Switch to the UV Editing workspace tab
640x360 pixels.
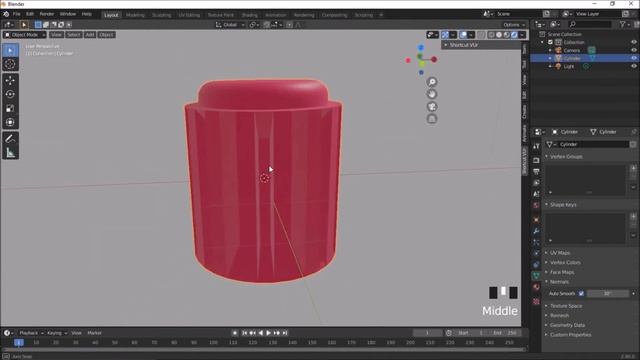click(189, 15)
